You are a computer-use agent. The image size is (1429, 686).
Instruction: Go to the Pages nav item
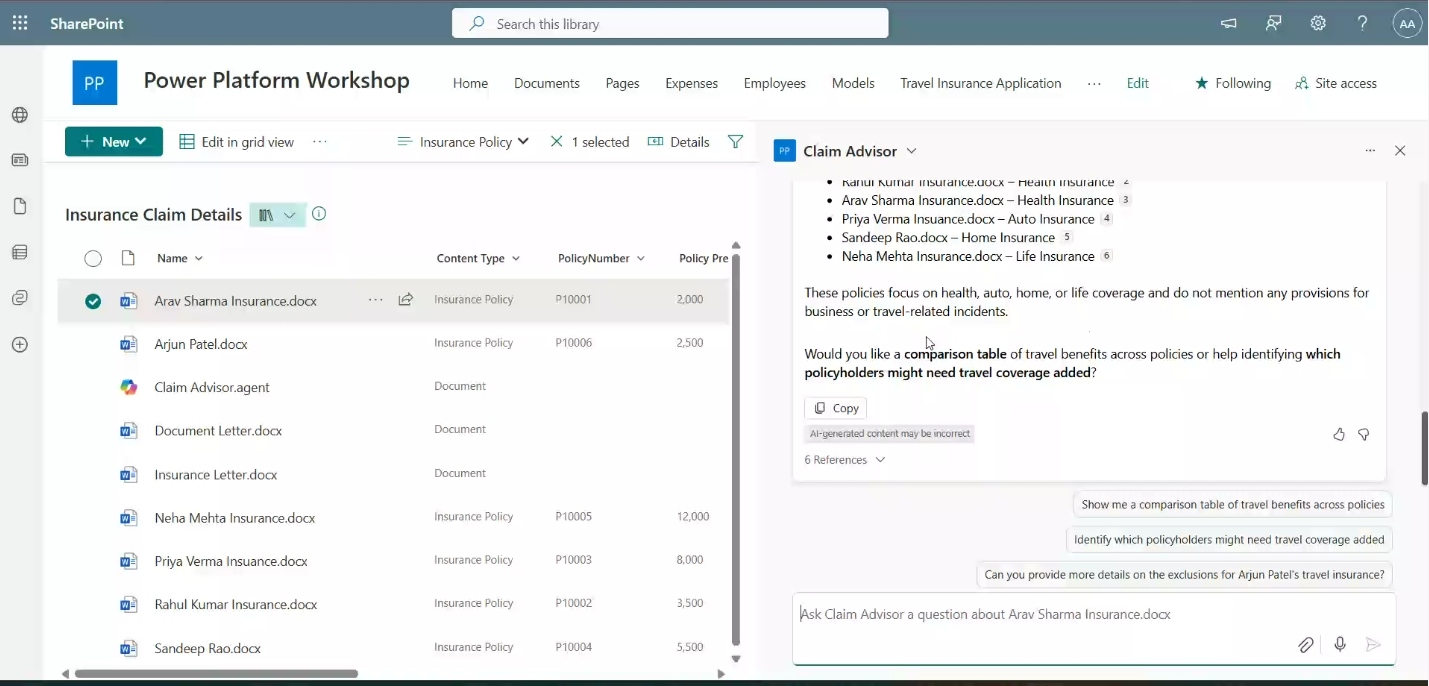pyautogui.click(x=622, y=83)
